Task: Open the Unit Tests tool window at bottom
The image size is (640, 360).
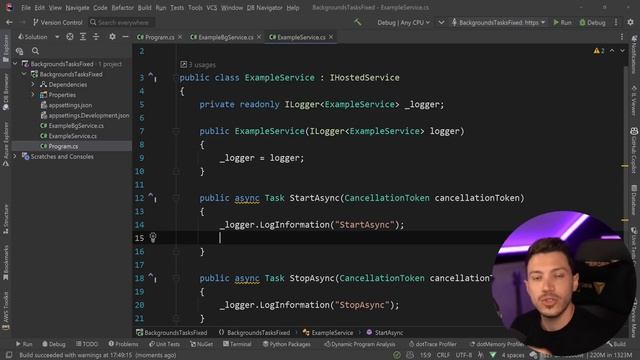Action: [164, 344]
